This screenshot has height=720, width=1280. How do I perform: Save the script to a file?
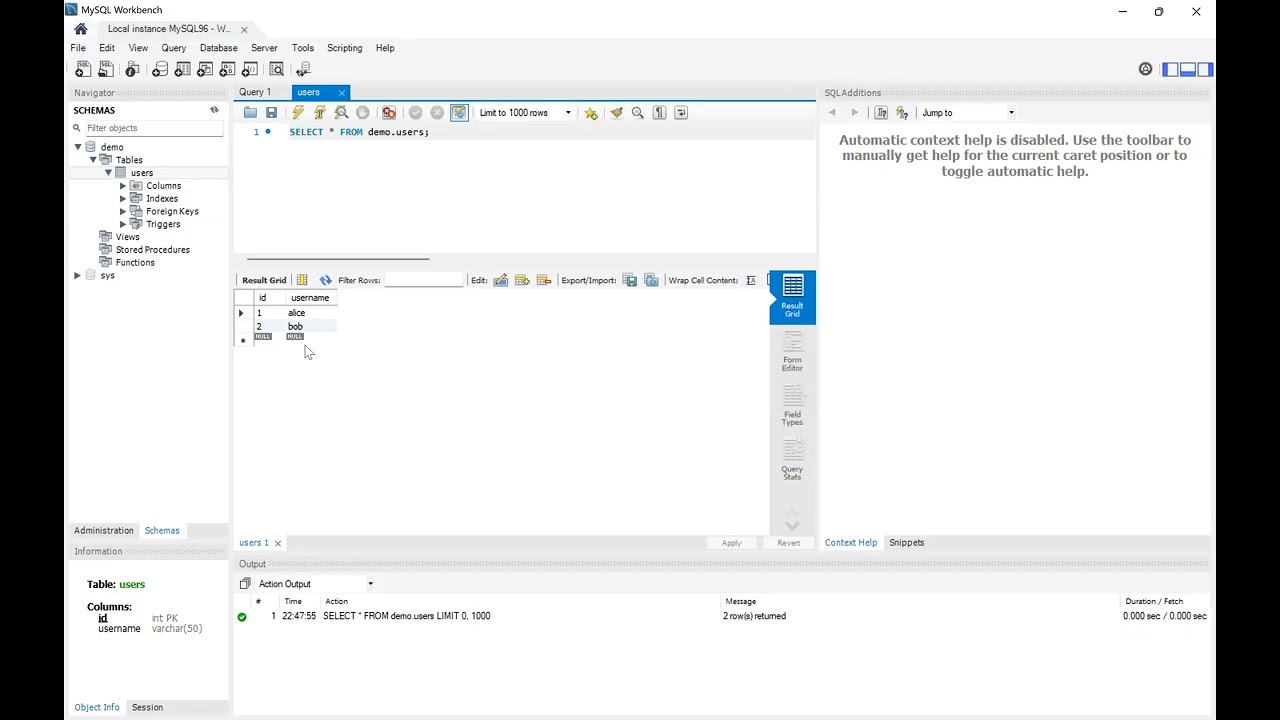click(271, 113)
